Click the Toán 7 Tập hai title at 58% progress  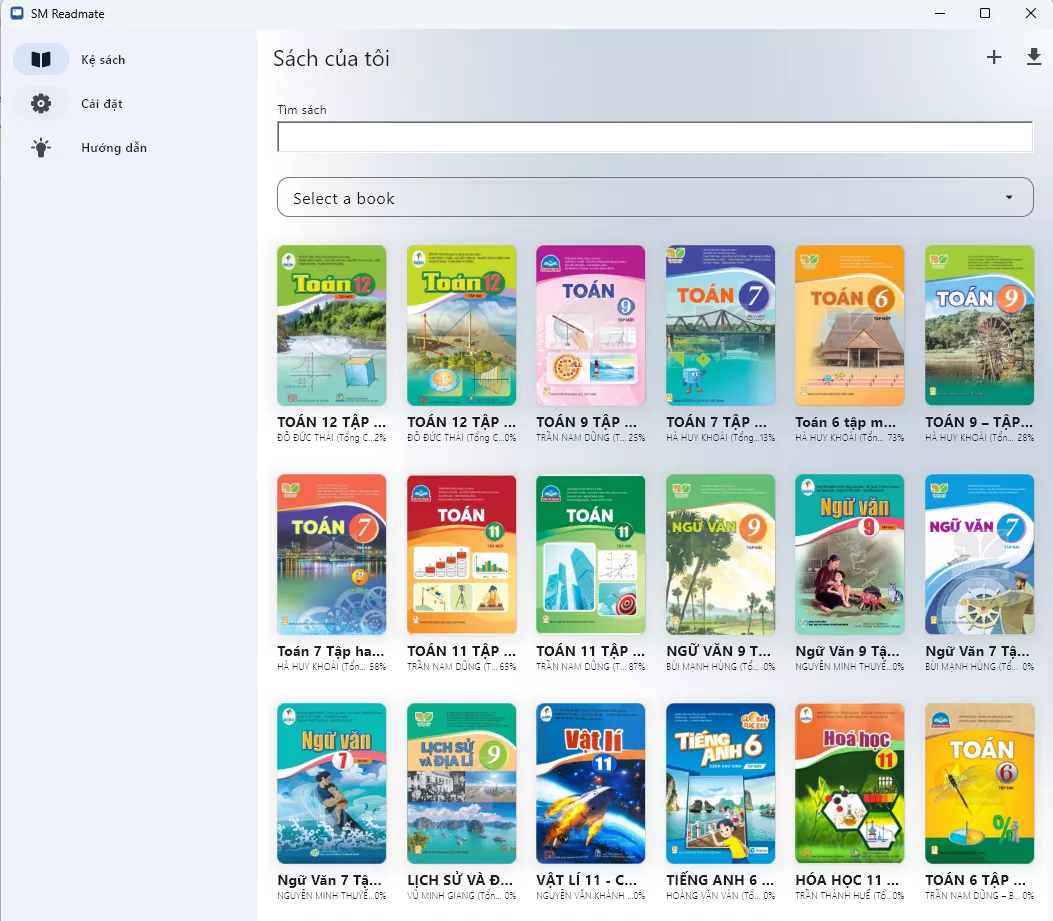(x=330, y=651)
